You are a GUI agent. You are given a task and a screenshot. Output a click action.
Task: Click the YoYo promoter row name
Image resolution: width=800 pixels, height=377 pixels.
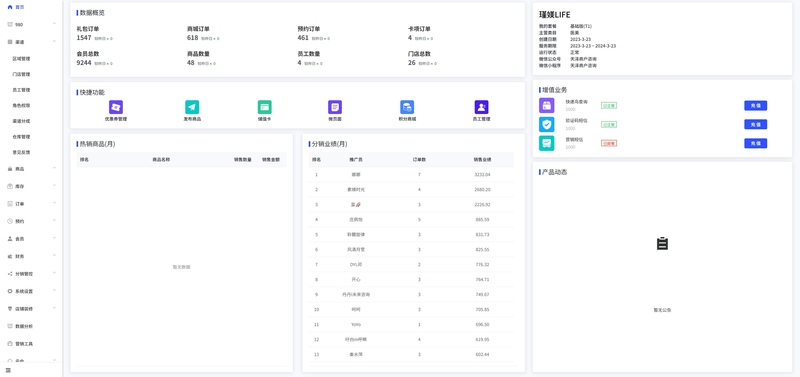click(x=356, y=324)
